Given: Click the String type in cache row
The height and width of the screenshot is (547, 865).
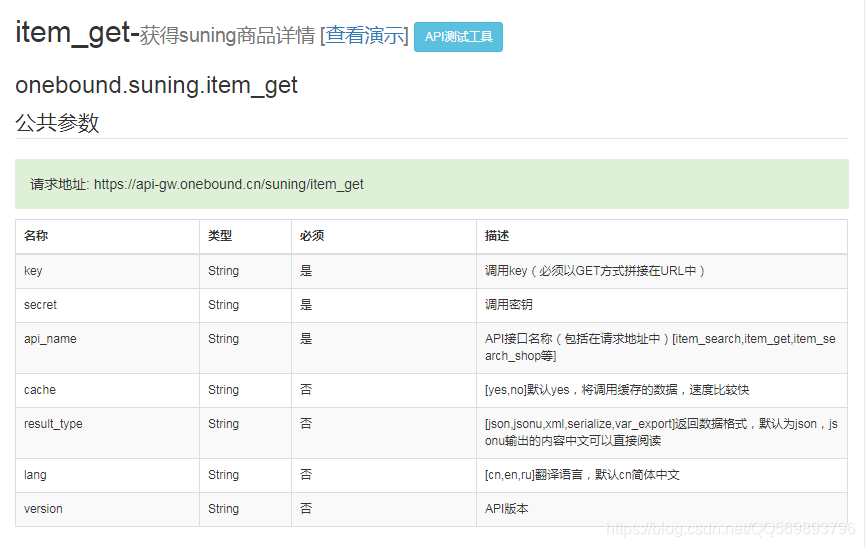Looking at the screenshot, I should (223, 390).
